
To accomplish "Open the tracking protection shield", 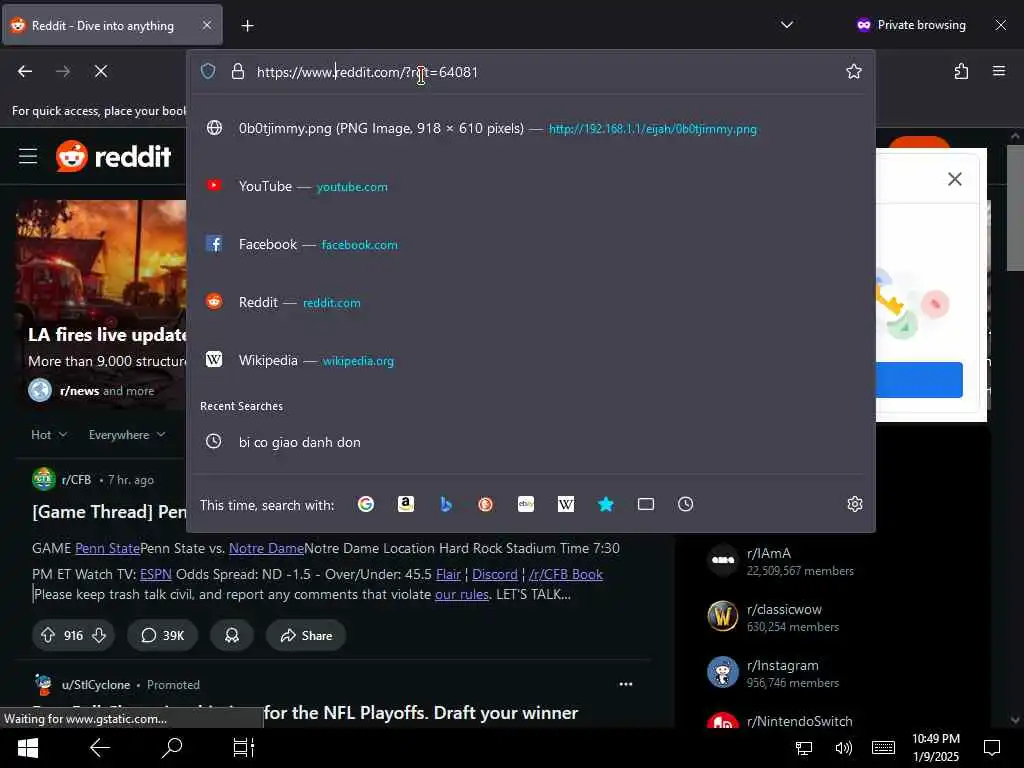I will (x=208, y=71).
